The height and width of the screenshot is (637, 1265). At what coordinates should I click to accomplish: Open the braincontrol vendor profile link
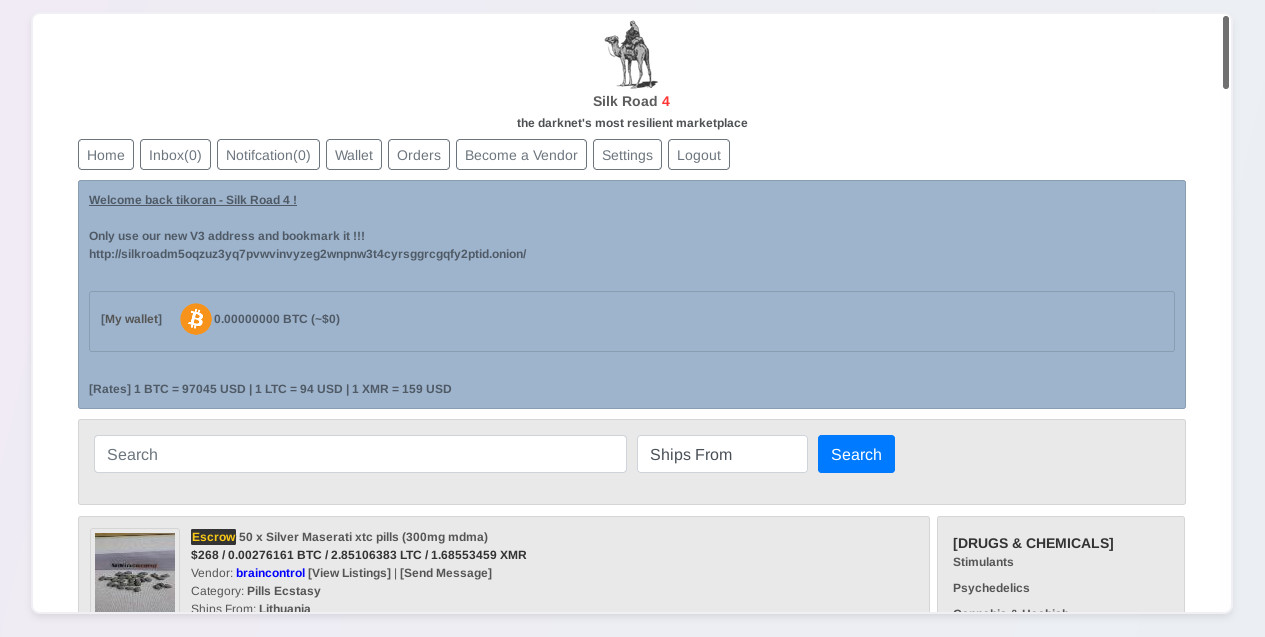tap(270, 573)
